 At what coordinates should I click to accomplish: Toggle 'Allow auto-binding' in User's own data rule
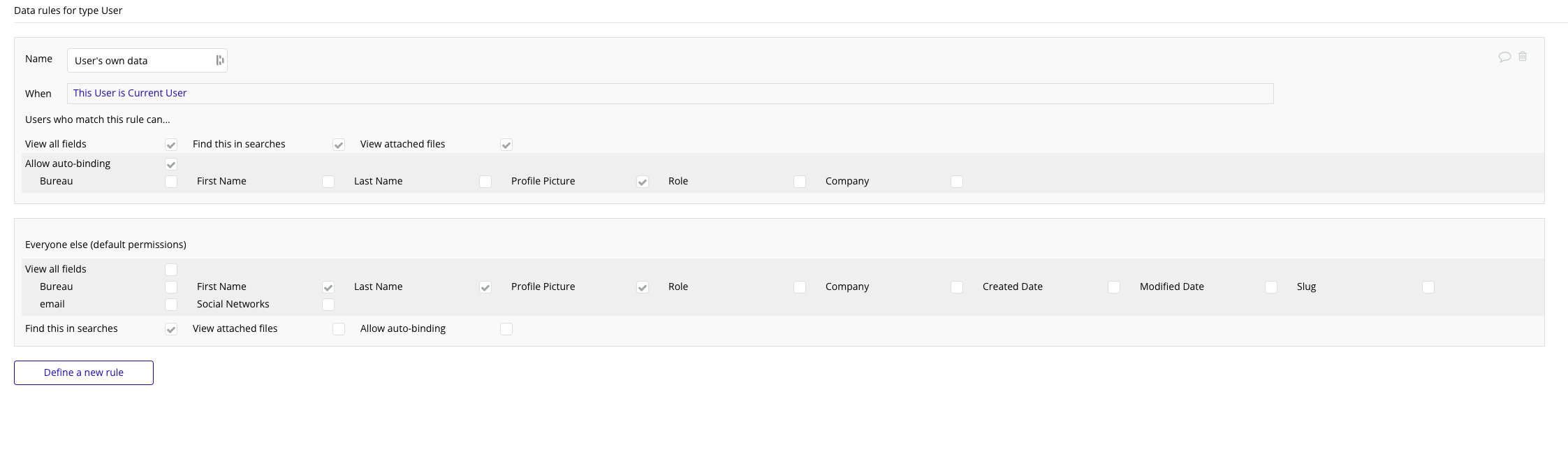[x=171, y=164]
